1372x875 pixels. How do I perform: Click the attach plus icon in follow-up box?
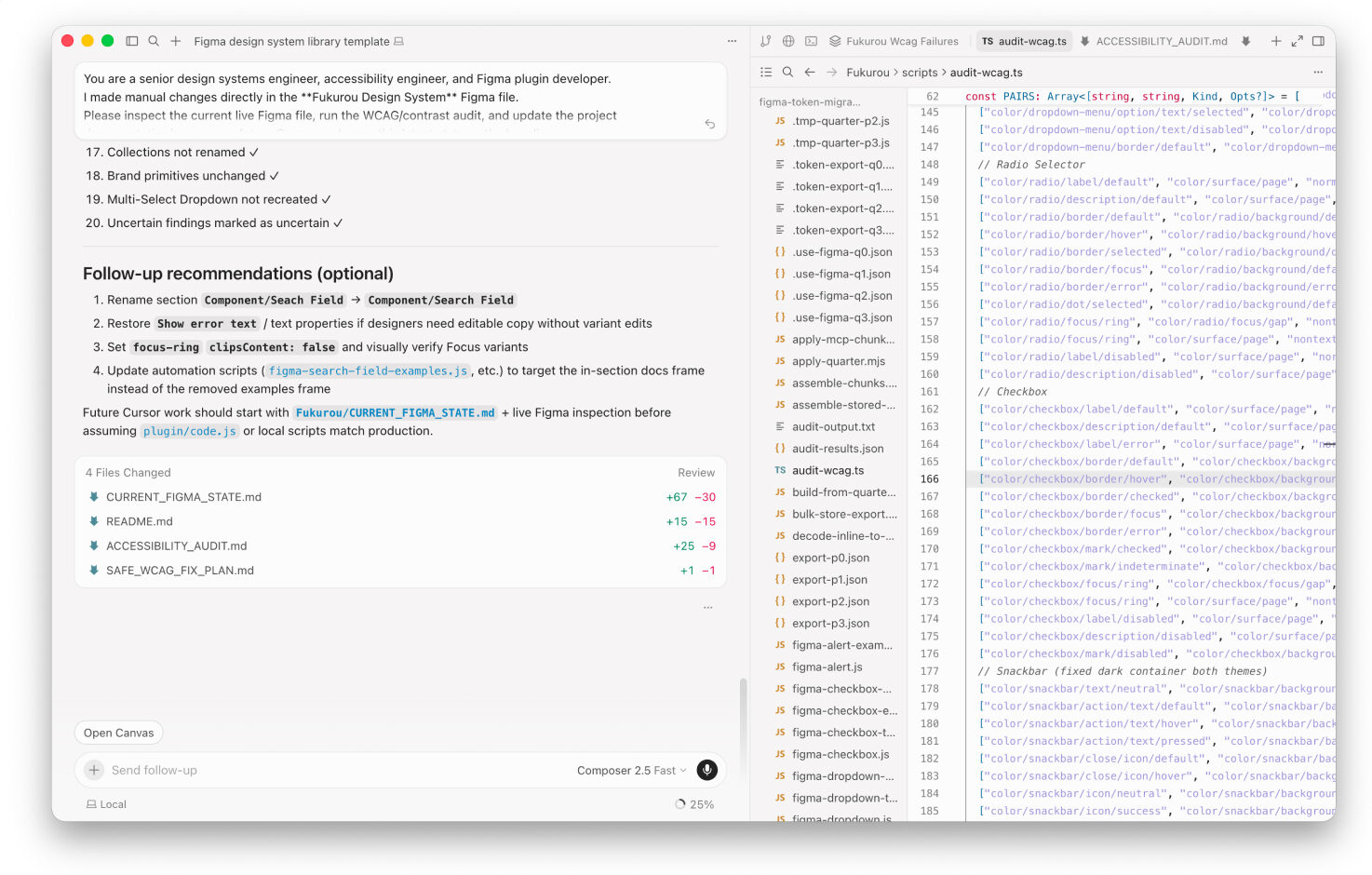point(94,770)
